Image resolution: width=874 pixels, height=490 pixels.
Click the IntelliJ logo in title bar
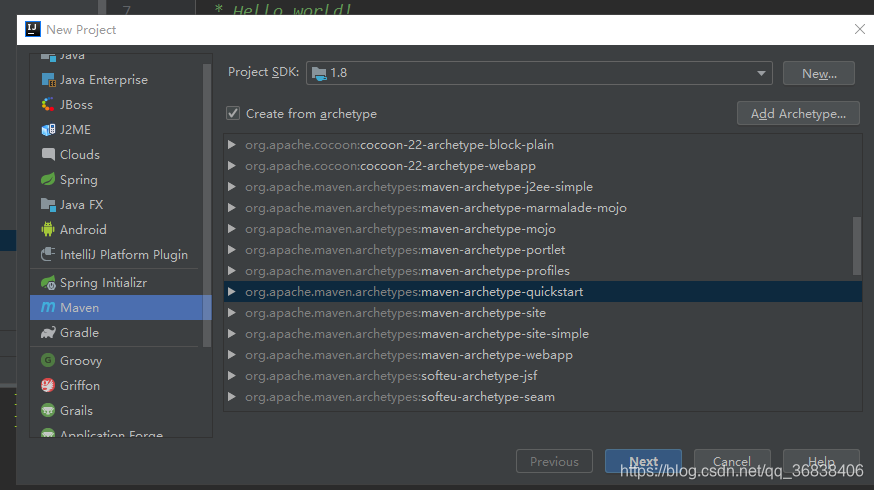coord(33,29)
